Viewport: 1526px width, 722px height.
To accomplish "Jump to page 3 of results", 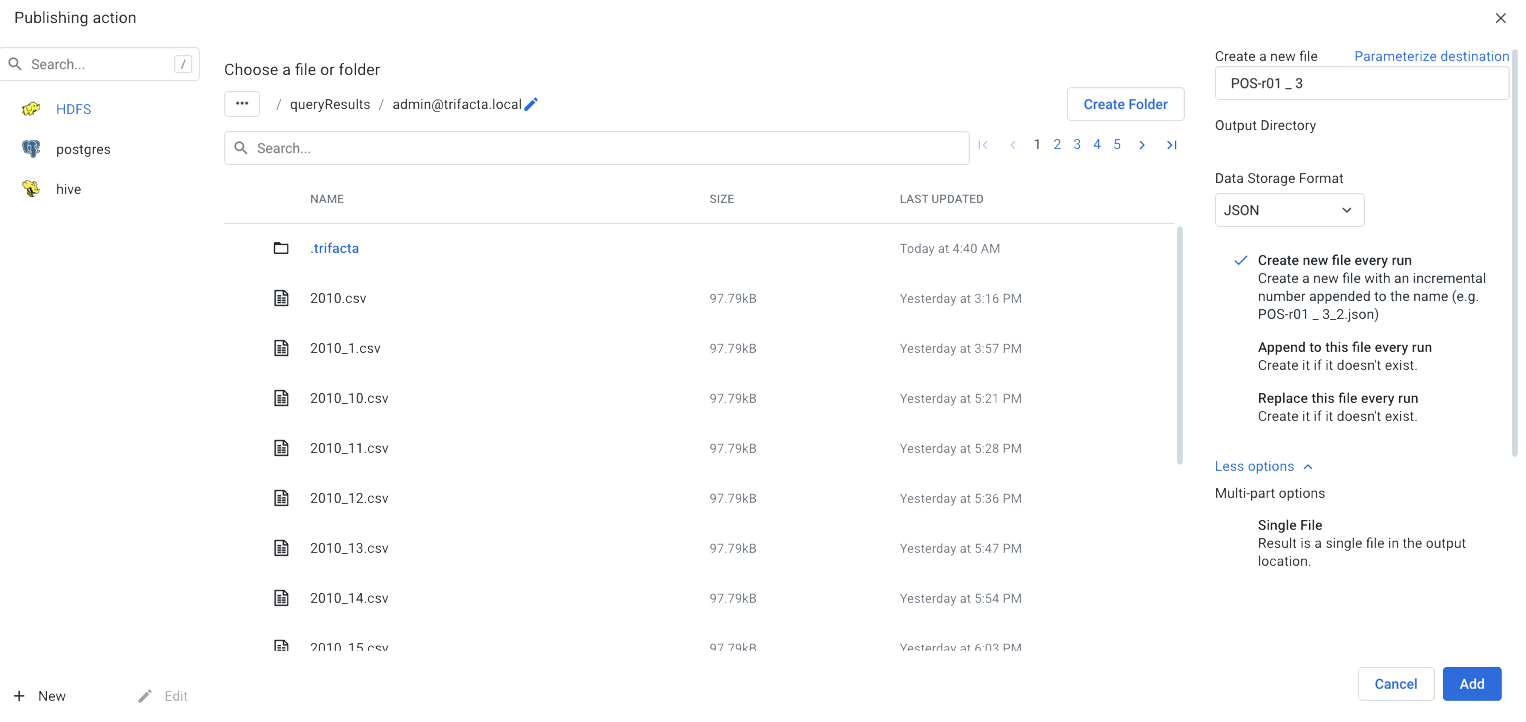I will [1077, 145].
